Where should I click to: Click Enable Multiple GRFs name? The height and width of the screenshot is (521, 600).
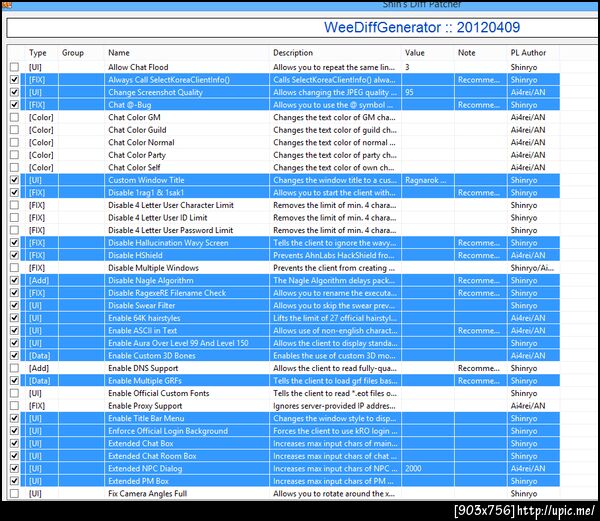coord(145,381)
